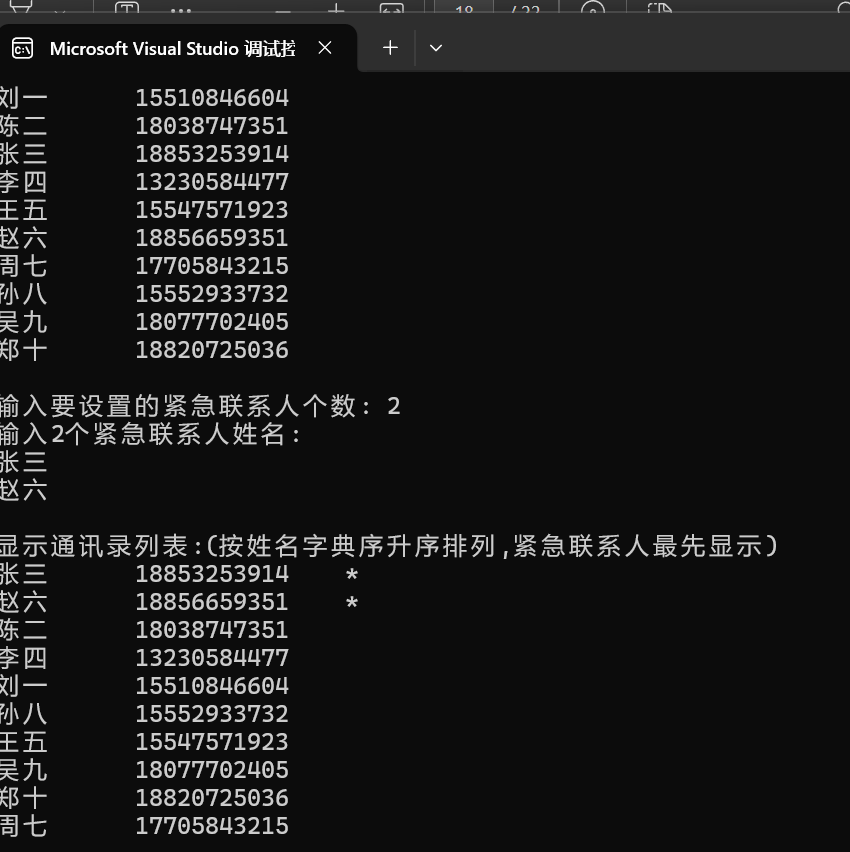Close the 调试控制台 terminal tab
This screenshot has width=850, height=852.
(324, 47)
